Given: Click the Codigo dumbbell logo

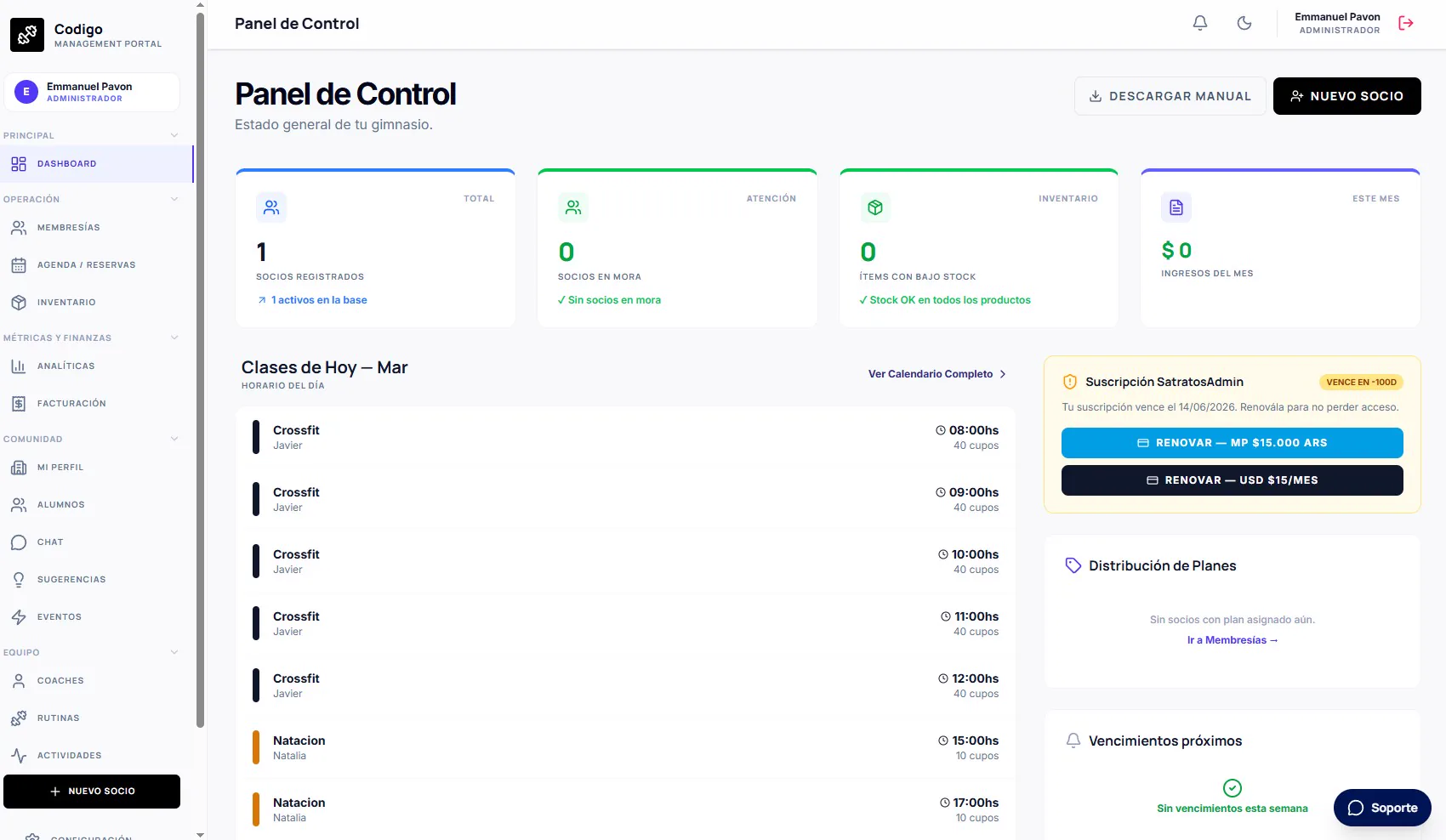Looking at the screenshot, I should coord(27,35).
